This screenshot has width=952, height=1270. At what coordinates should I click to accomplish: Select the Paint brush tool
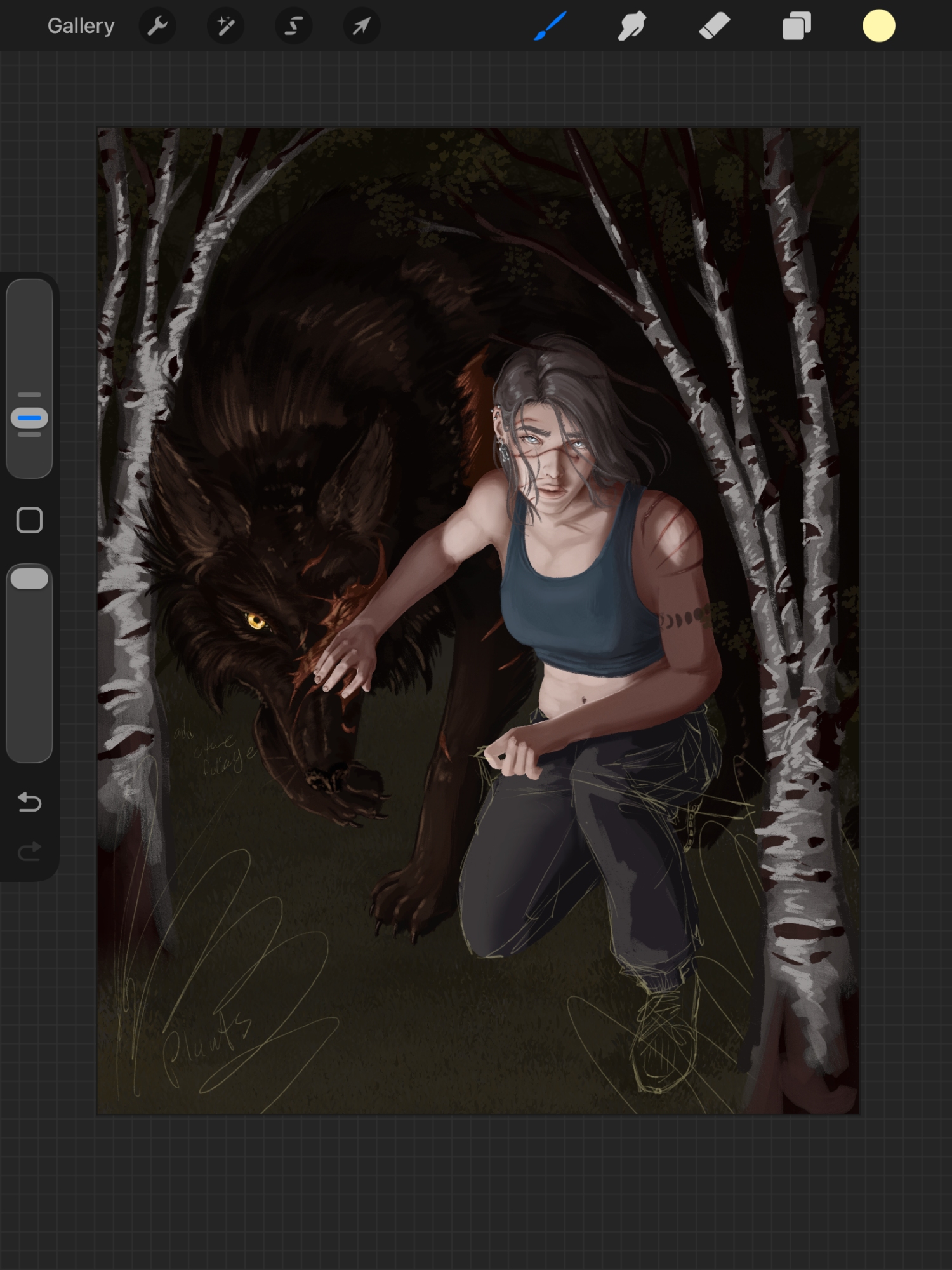(550, 26)
